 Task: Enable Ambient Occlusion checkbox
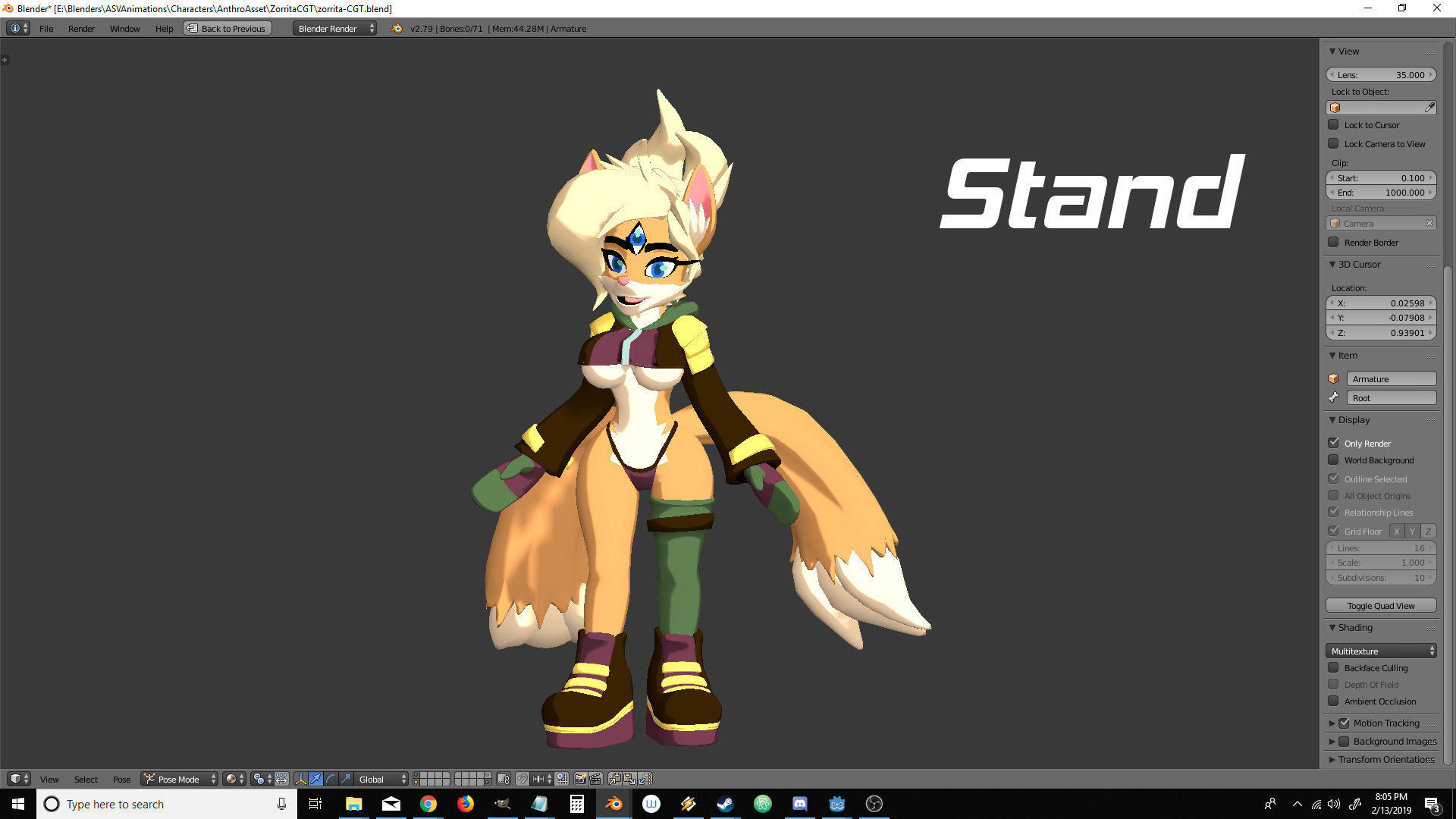[1333, 701]
